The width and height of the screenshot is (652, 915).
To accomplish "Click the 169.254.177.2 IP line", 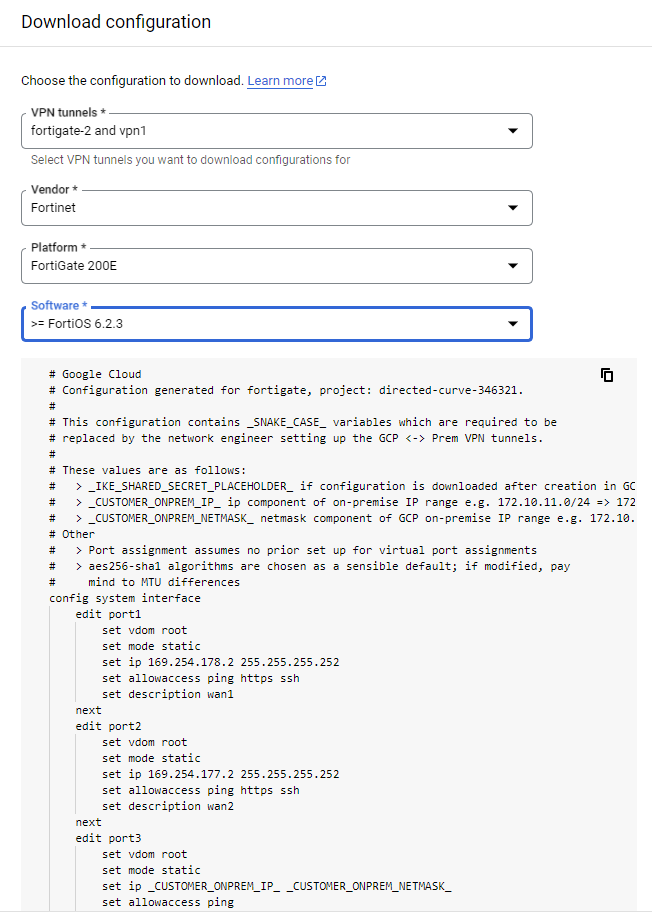I will pyautogui.click(x=220, y=774).
